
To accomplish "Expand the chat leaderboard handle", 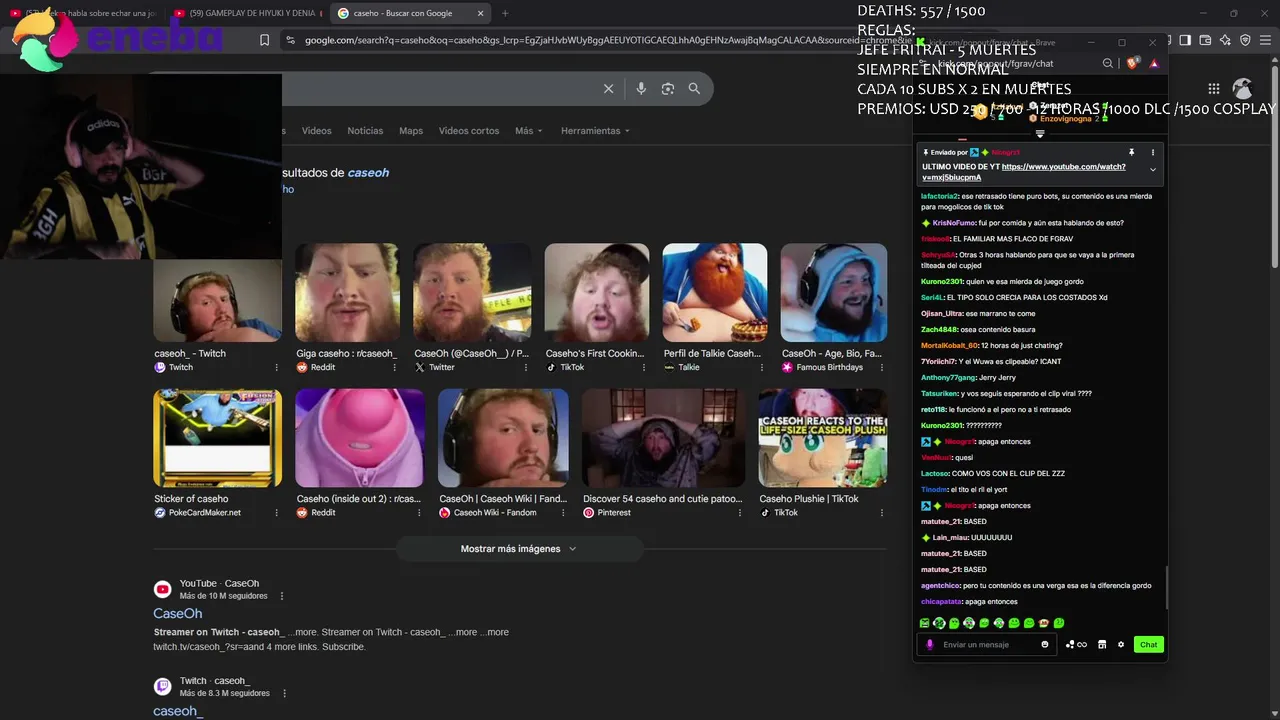I will coord(1040,133).
